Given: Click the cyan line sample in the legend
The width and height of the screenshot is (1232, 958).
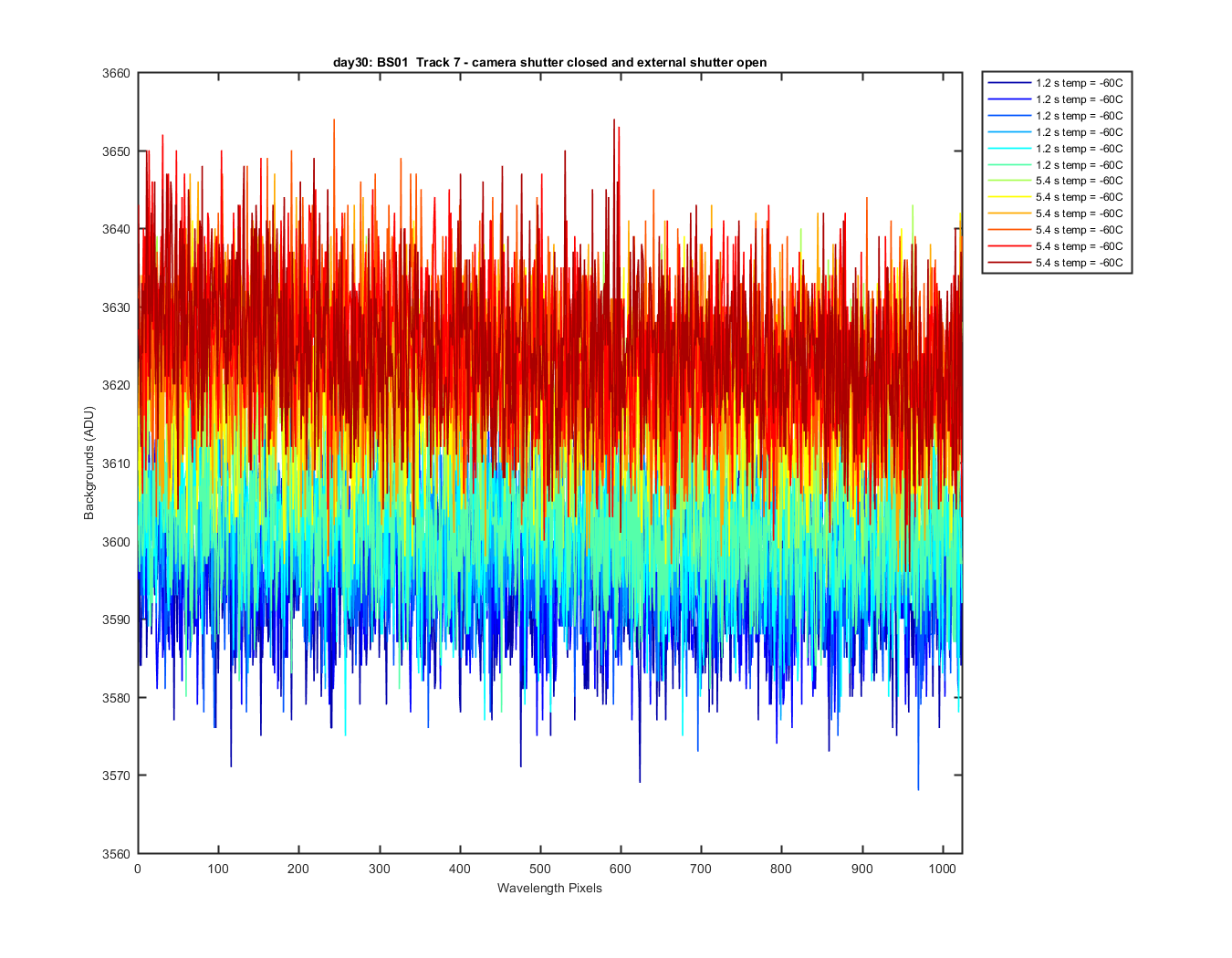Looking at the screenshot, I should coord(1009,149).
